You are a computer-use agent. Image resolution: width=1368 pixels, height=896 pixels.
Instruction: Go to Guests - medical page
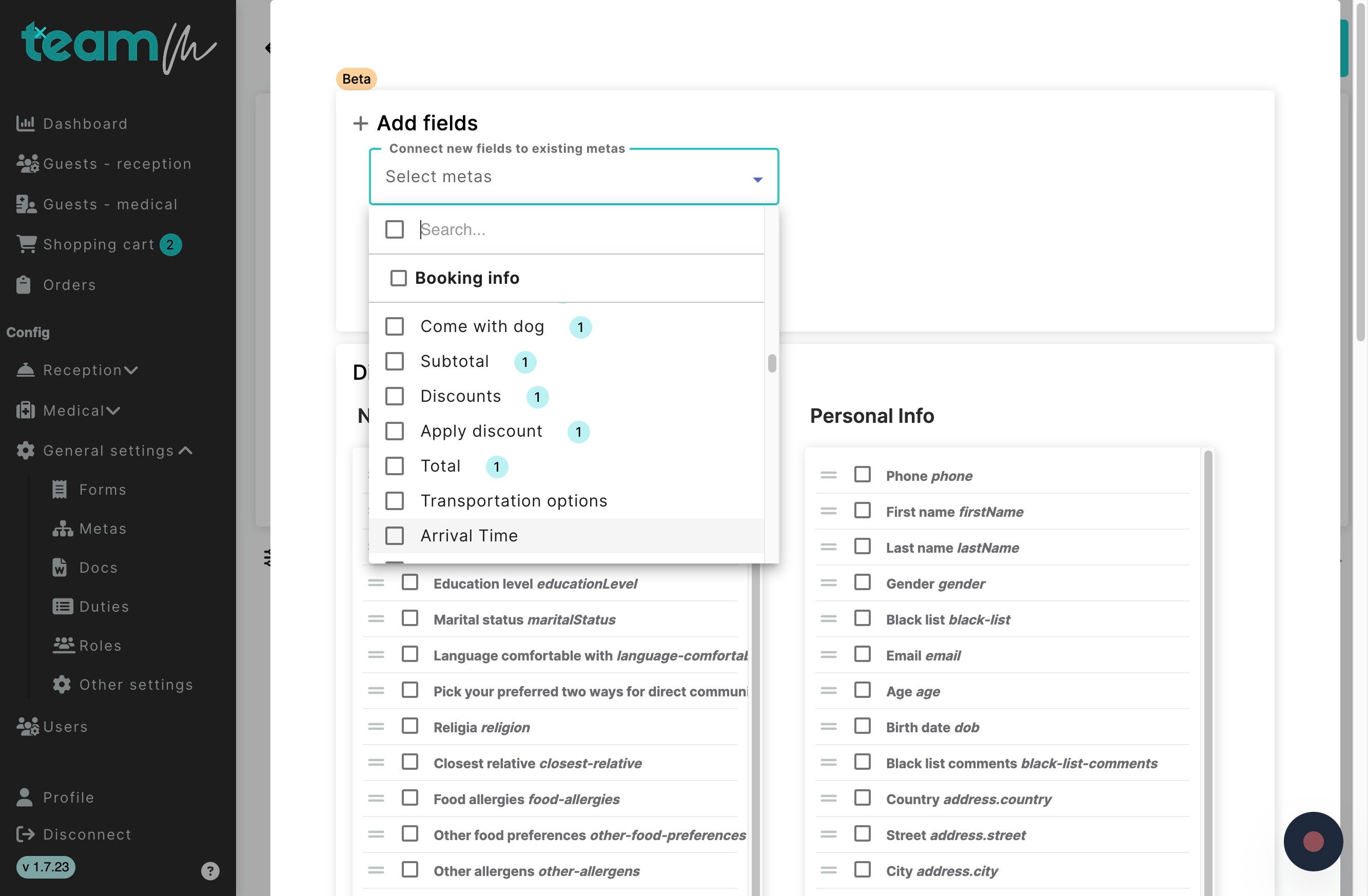[x=109, y=205]
